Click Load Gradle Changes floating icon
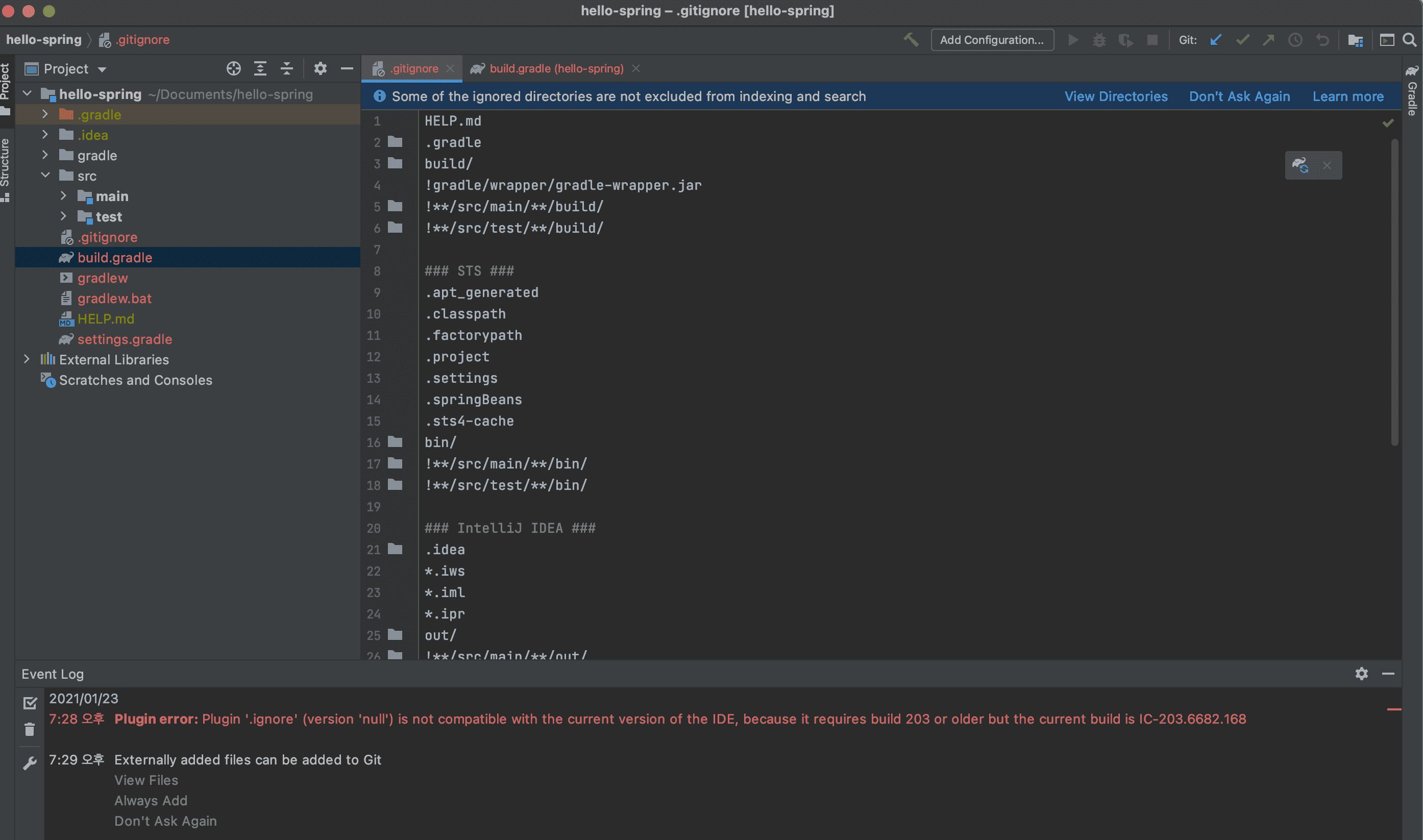Viewport: 1423px width, 840px height. tap(1300, 165)
